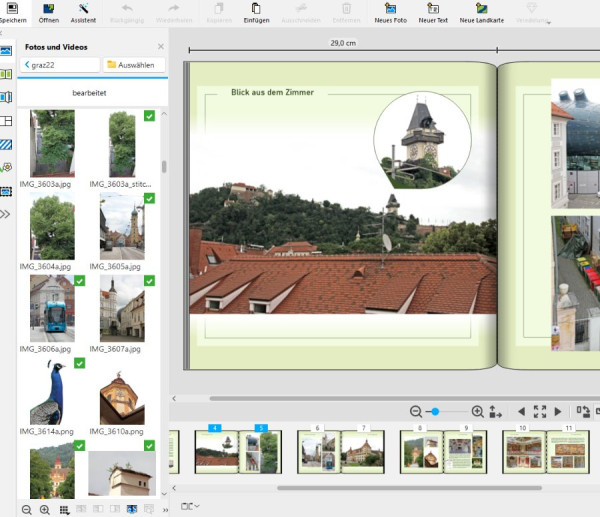This screenshot has height=517, width=600.
Task: Open the layouts panel in sidebar
Action: tap(6, 121)
